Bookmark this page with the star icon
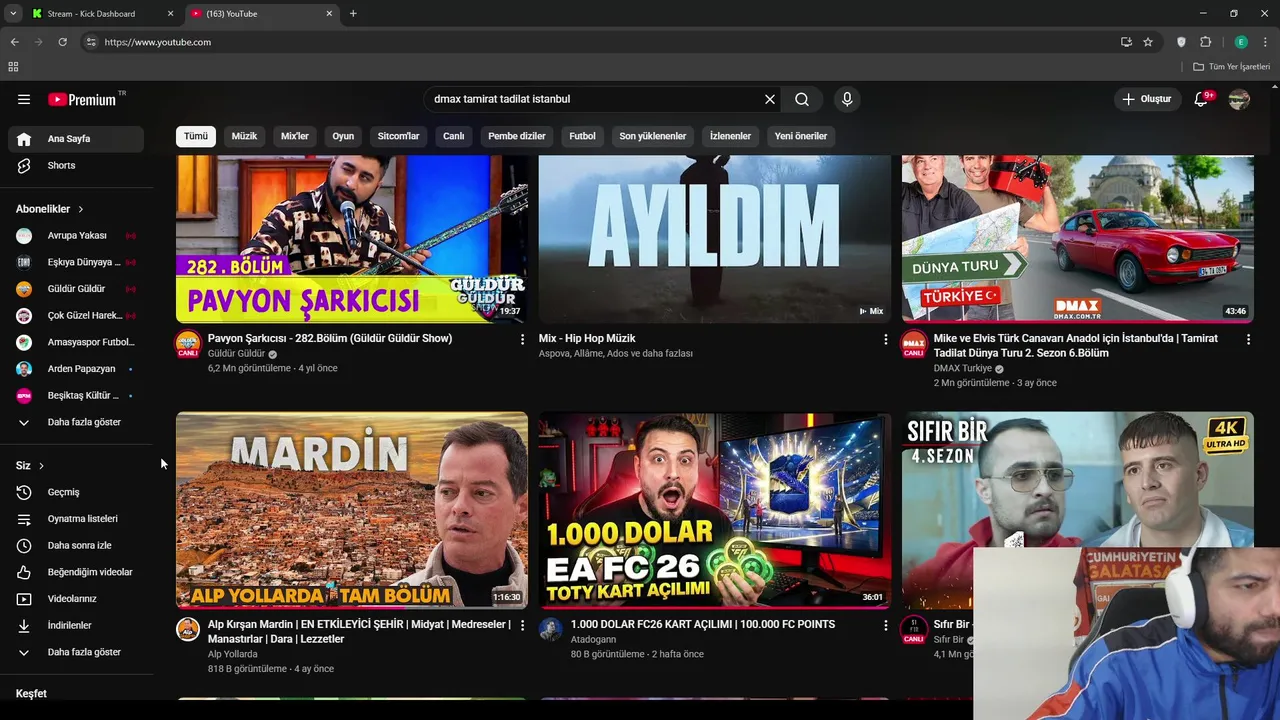 1148,42
